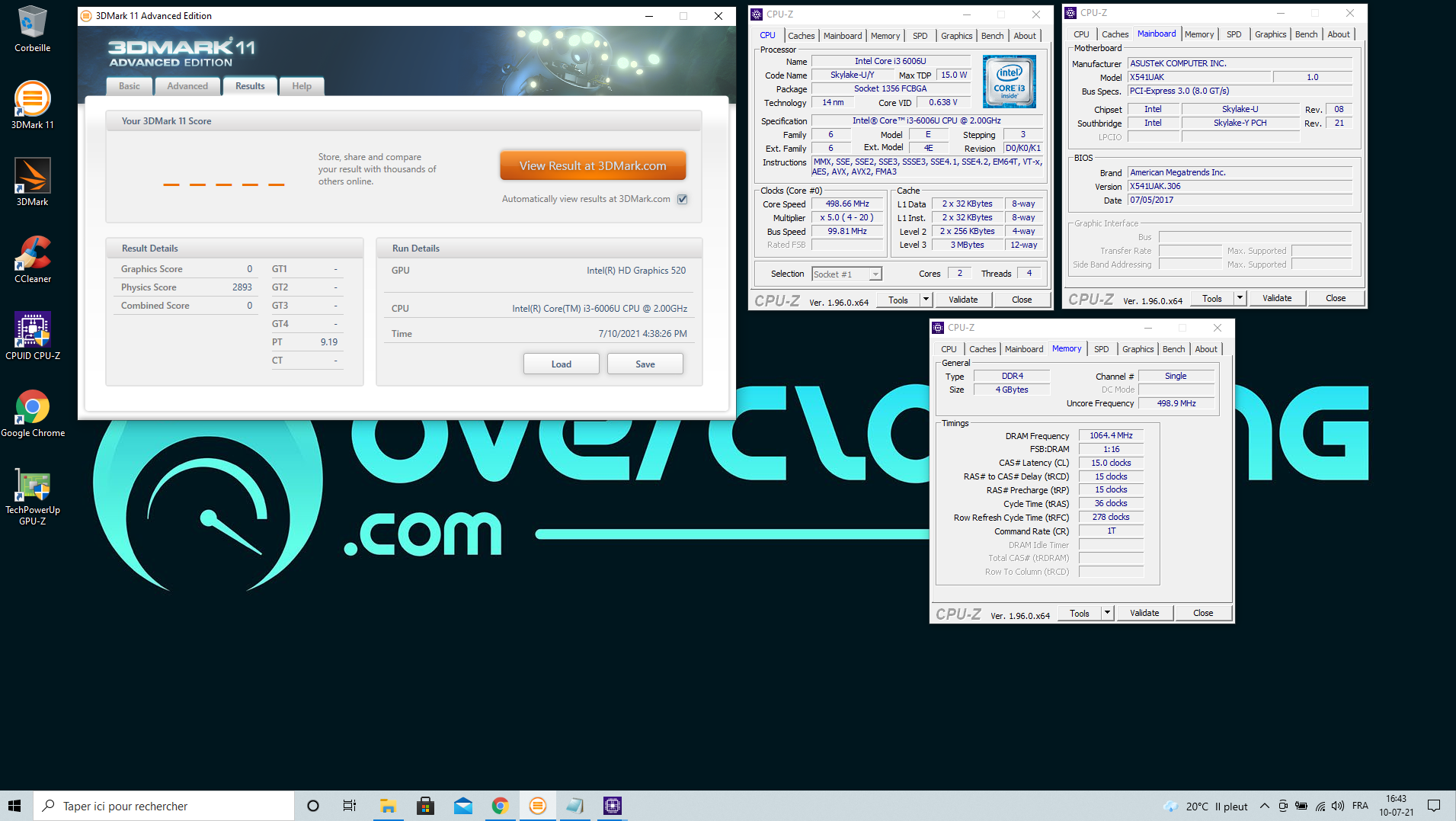Click Close in the CPU-Z Mainboard window
Viewport: 1456px width, 821px height.
(x=1335, y=298)
